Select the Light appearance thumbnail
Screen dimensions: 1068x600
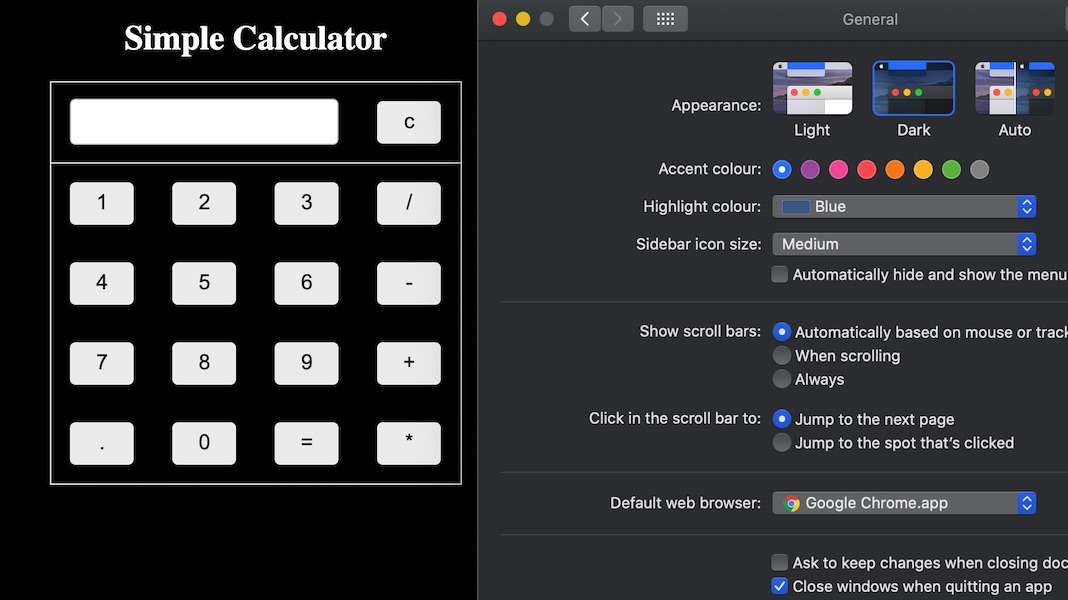pyautogui.click(x=812, y=89)
